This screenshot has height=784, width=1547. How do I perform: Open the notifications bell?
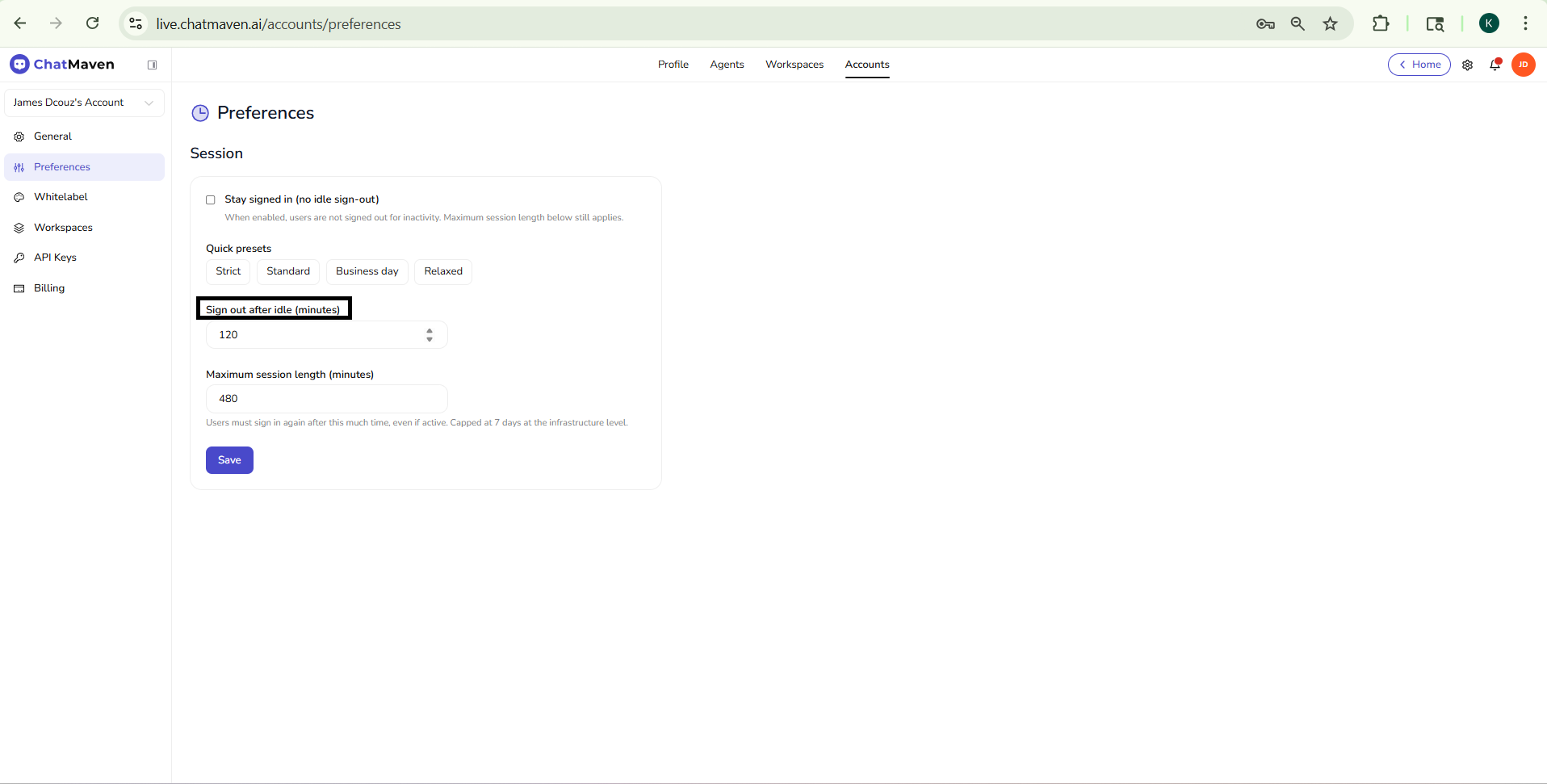(1495, 65)
